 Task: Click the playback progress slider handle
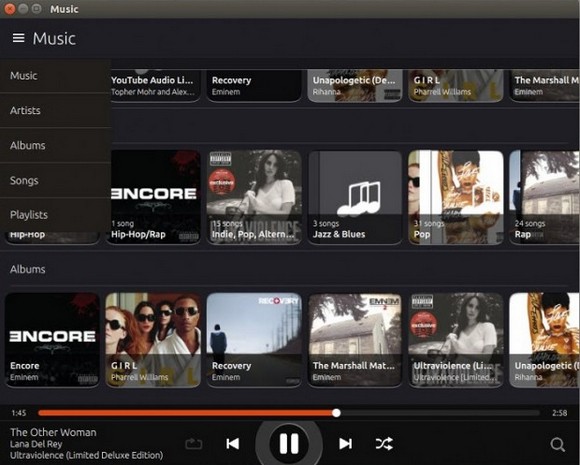click(x=336, y=413)
